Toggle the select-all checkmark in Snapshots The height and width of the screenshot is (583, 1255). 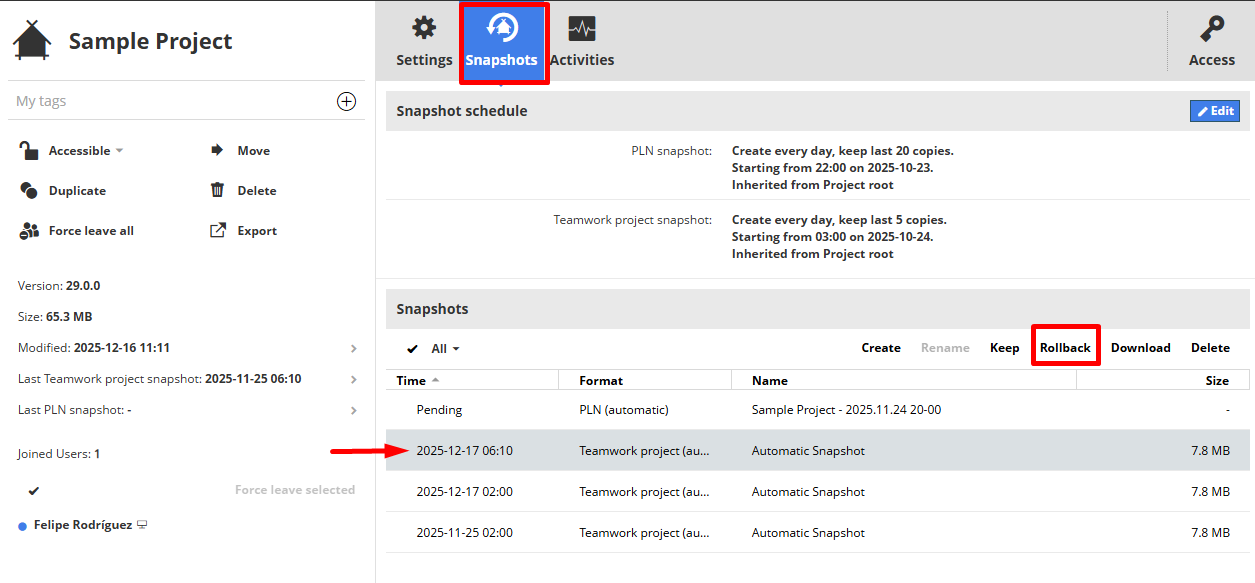pyautogui.click(x=413, y=349)
